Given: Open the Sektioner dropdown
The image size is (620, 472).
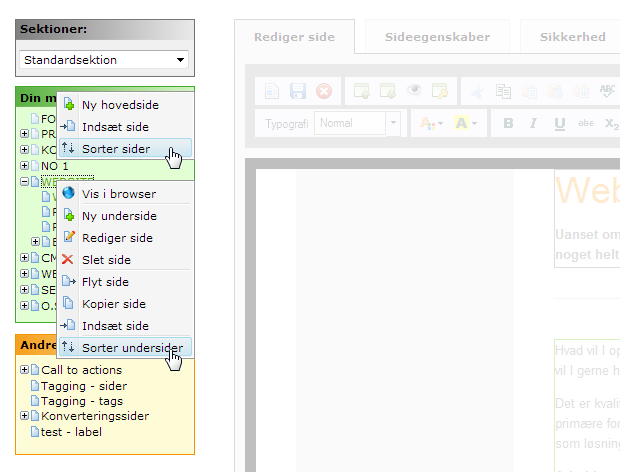Looking at the screenshot, I should pyautogui.click(x=105, y=60).
